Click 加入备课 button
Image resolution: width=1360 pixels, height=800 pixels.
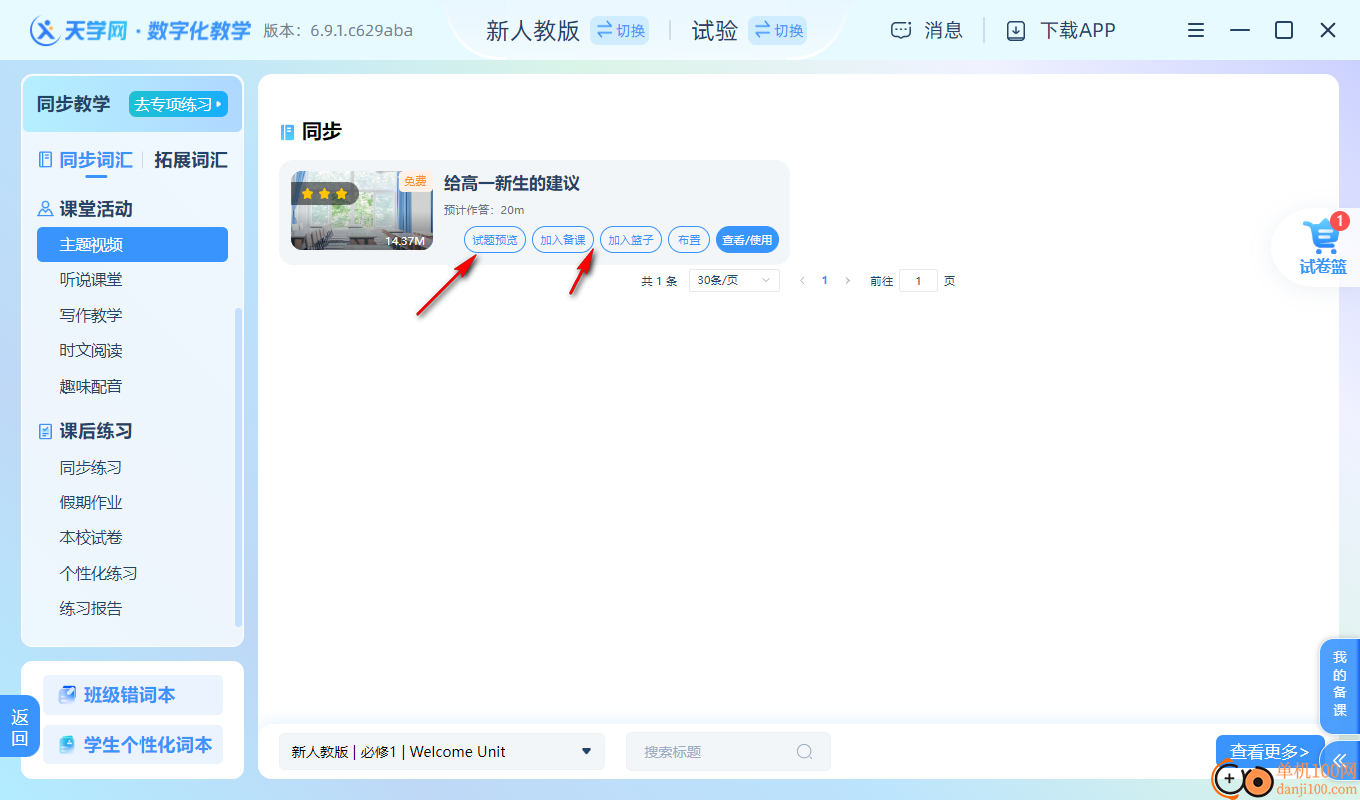click(563, 240)
